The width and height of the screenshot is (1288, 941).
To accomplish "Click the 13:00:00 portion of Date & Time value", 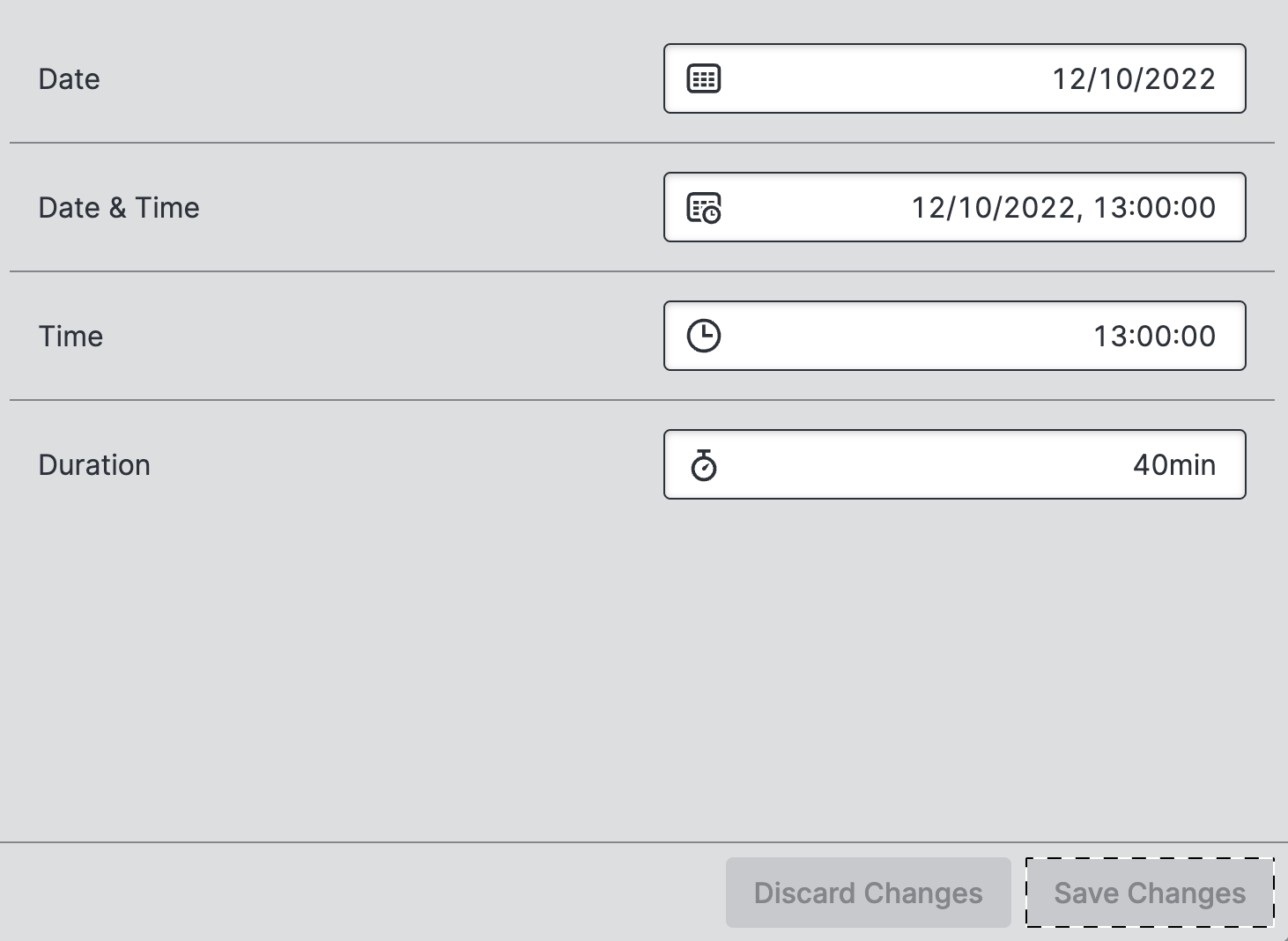I will [x=1154, y=208].
